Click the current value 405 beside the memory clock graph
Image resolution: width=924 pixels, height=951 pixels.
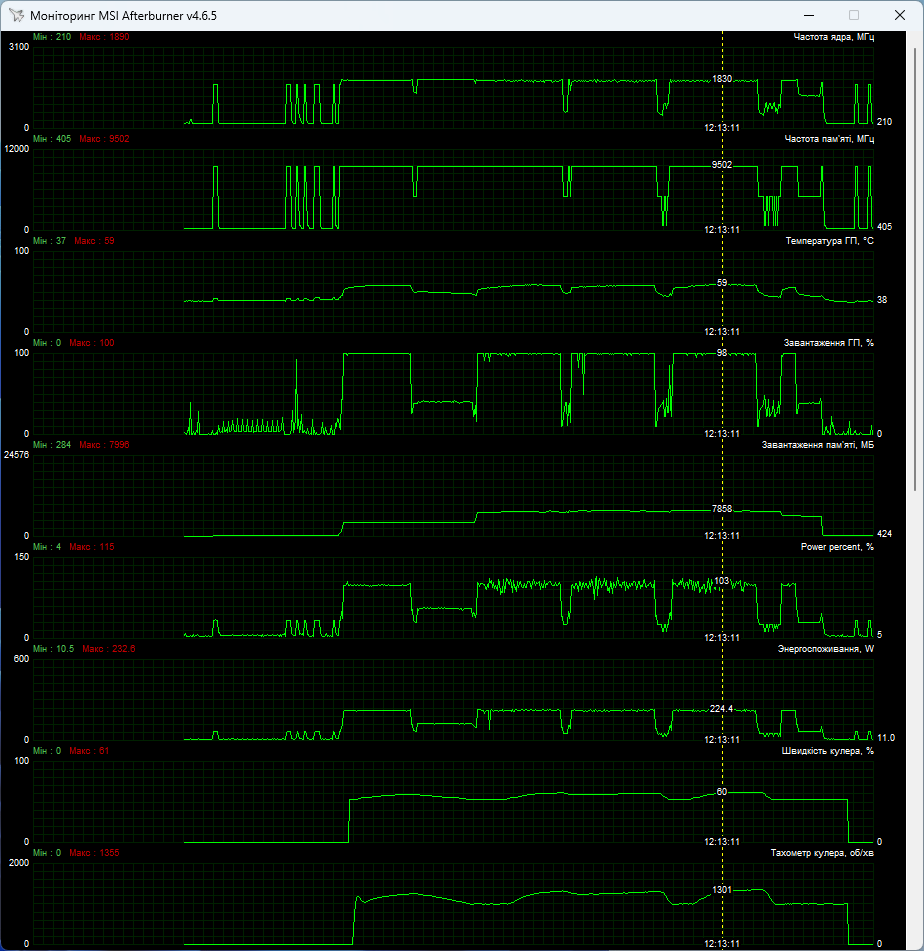885,227
